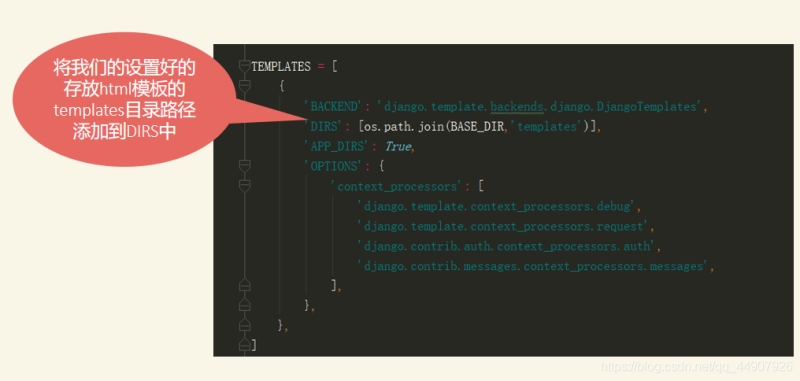The width and height of the screenshot is (800, 381).
Task: Click the TEMPLATES variable name
Action: [x=281, y=67]
